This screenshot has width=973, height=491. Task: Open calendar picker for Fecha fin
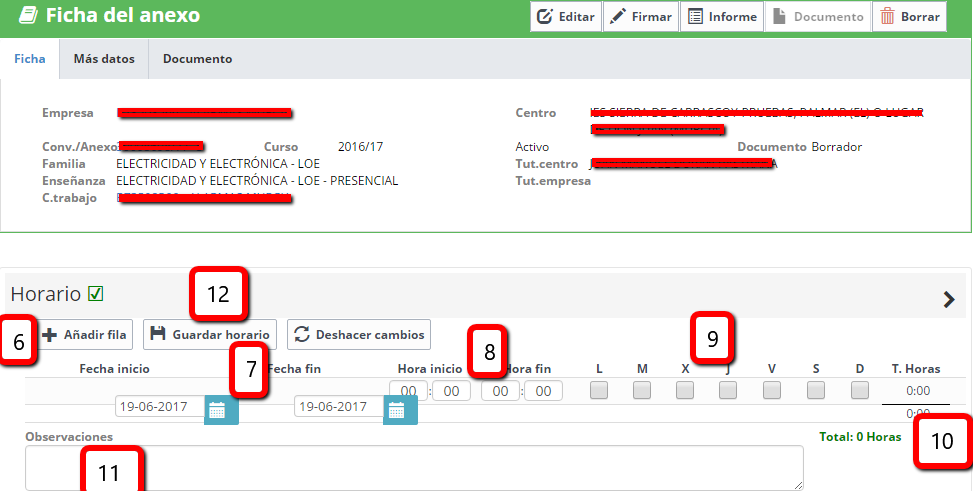coord(395,408)
